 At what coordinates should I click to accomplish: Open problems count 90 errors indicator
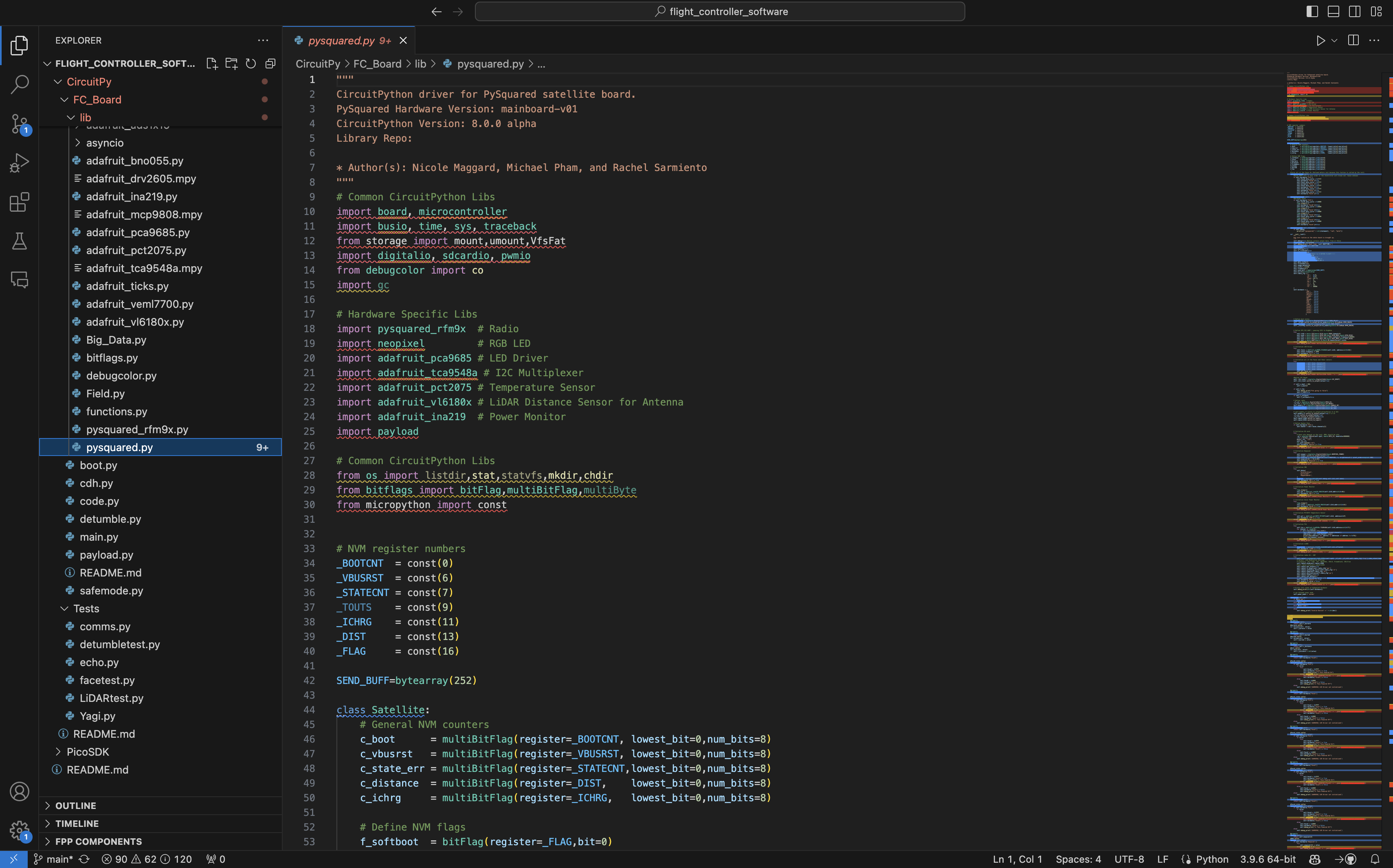click(x=147, y=859)
